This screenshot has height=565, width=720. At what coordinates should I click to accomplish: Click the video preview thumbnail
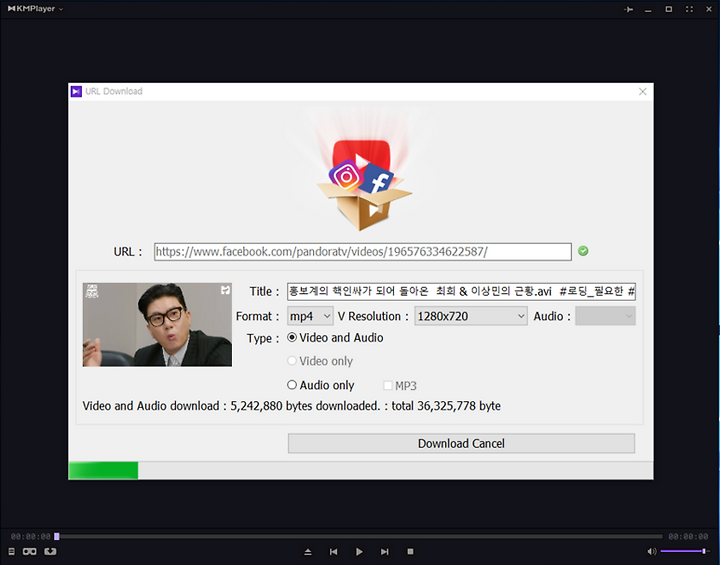pos(157,325)
